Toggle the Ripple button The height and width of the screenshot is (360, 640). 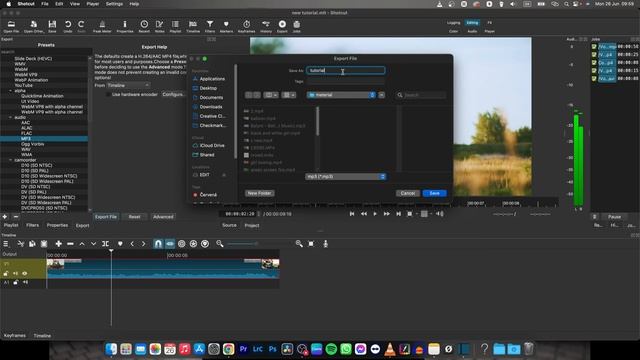[x=182, y=244]
